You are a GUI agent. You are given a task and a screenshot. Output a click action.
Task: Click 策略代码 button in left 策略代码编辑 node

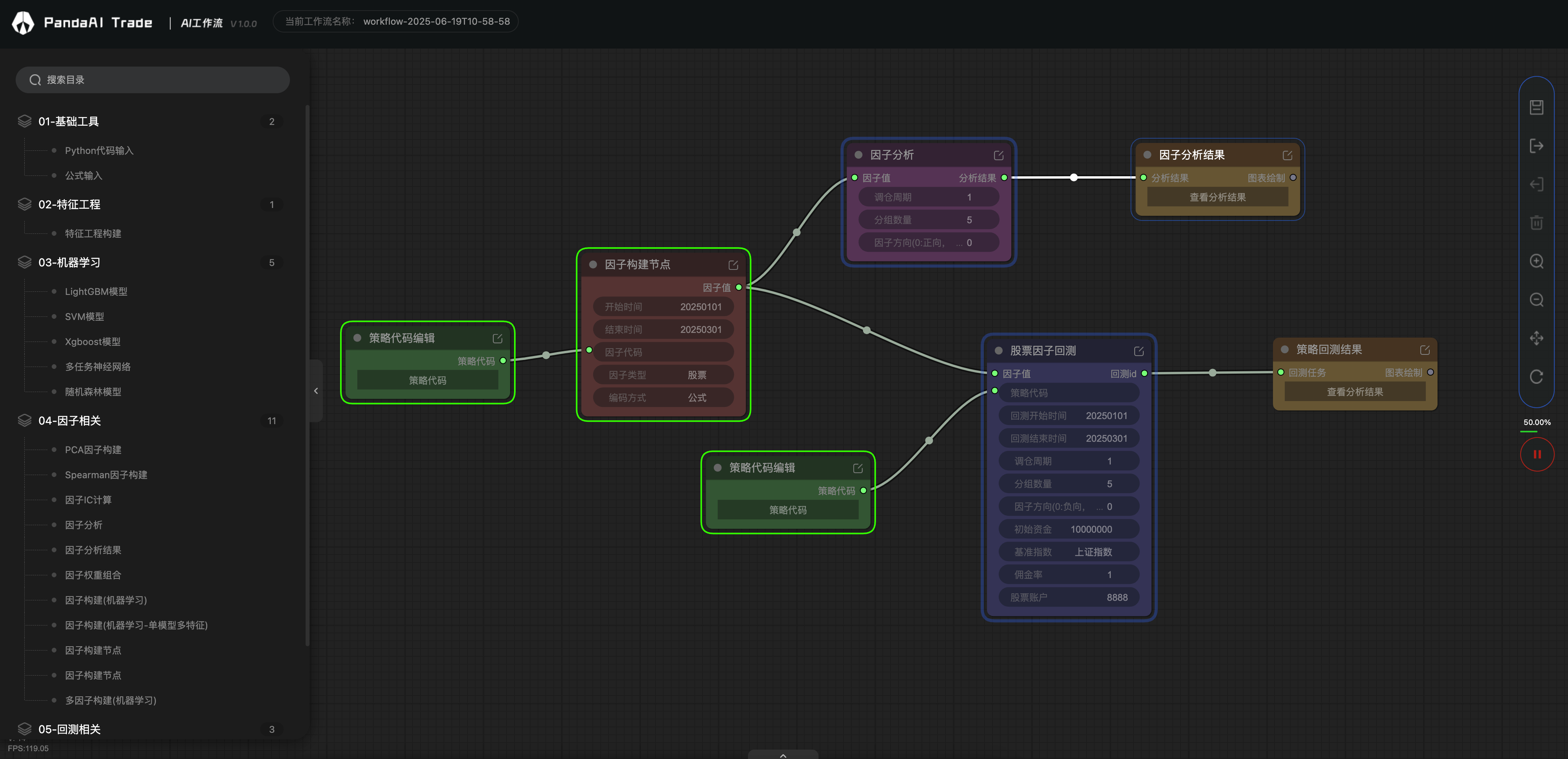(x=427, y=380)
